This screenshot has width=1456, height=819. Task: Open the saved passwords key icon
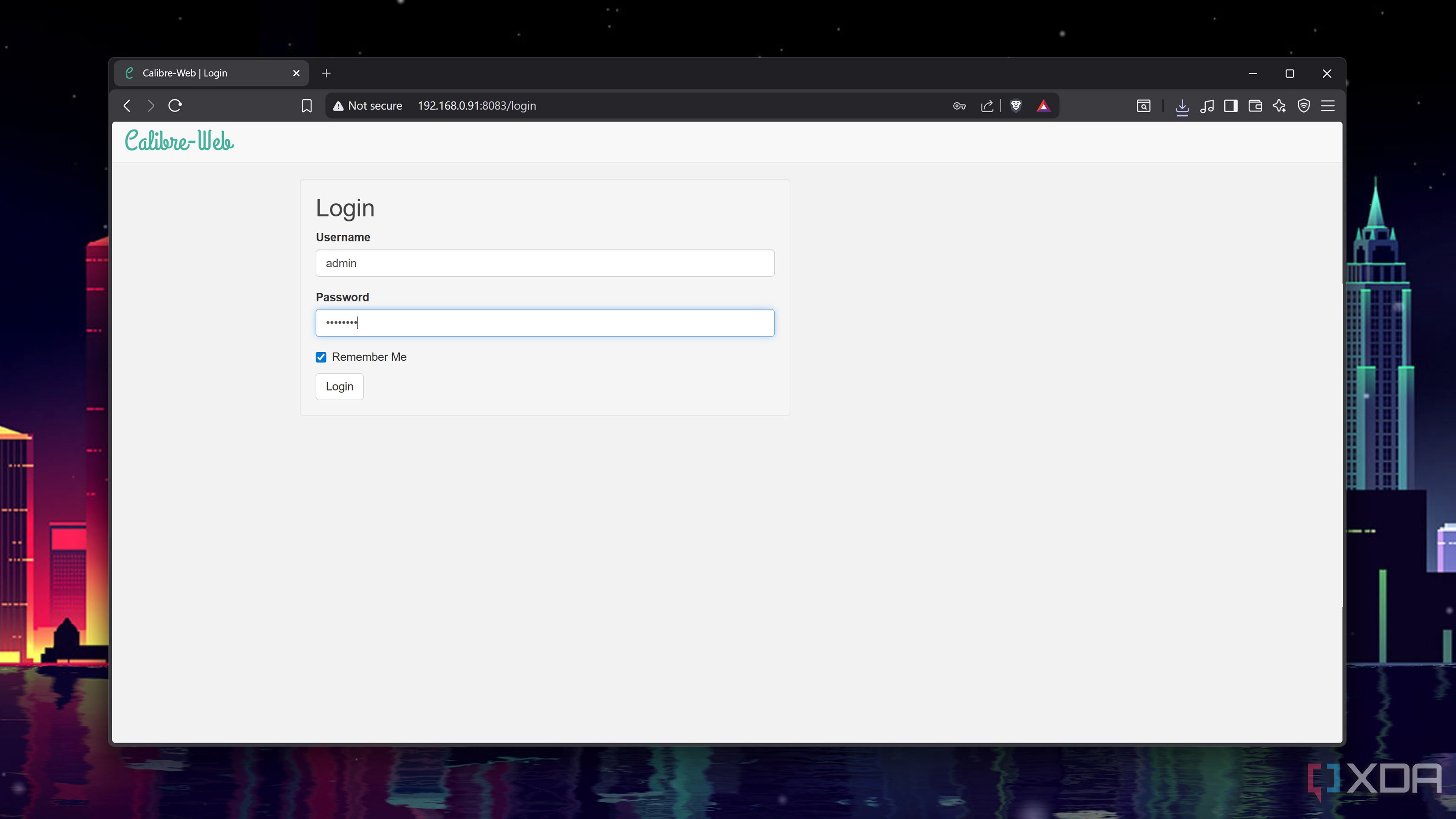(x=959, y=106)
